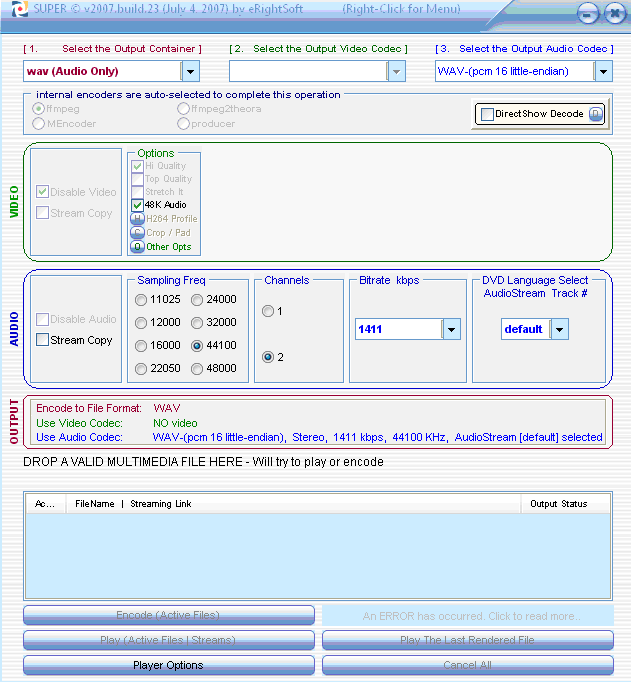Click Play The Last Rendered File
This screenshot has height=682, width=631.
pos(468,640)
